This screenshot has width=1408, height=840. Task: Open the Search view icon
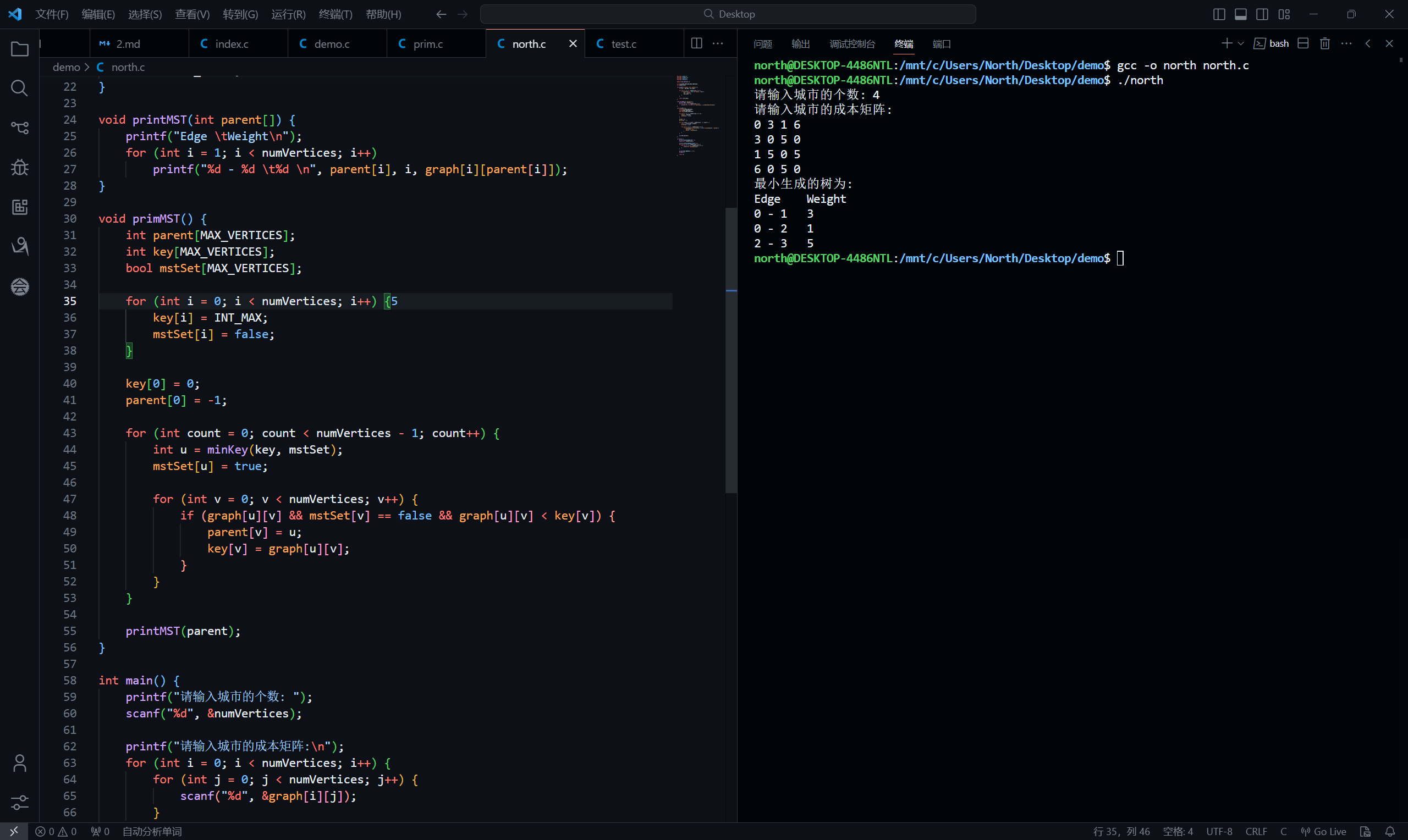point(19,88)
